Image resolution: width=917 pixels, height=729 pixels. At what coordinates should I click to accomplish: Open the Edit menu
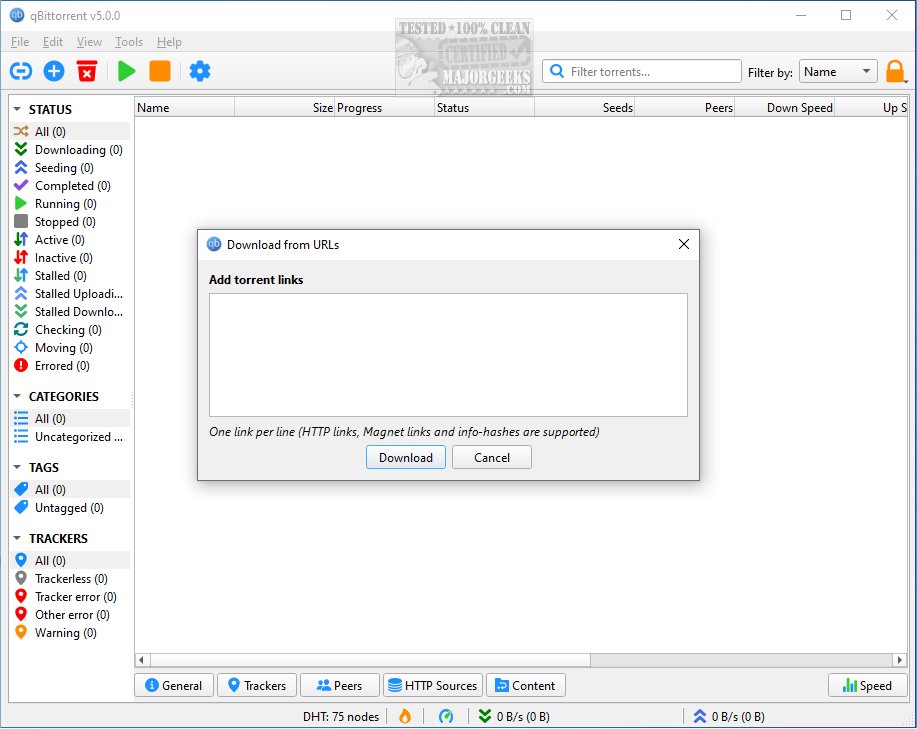point(53,42)
